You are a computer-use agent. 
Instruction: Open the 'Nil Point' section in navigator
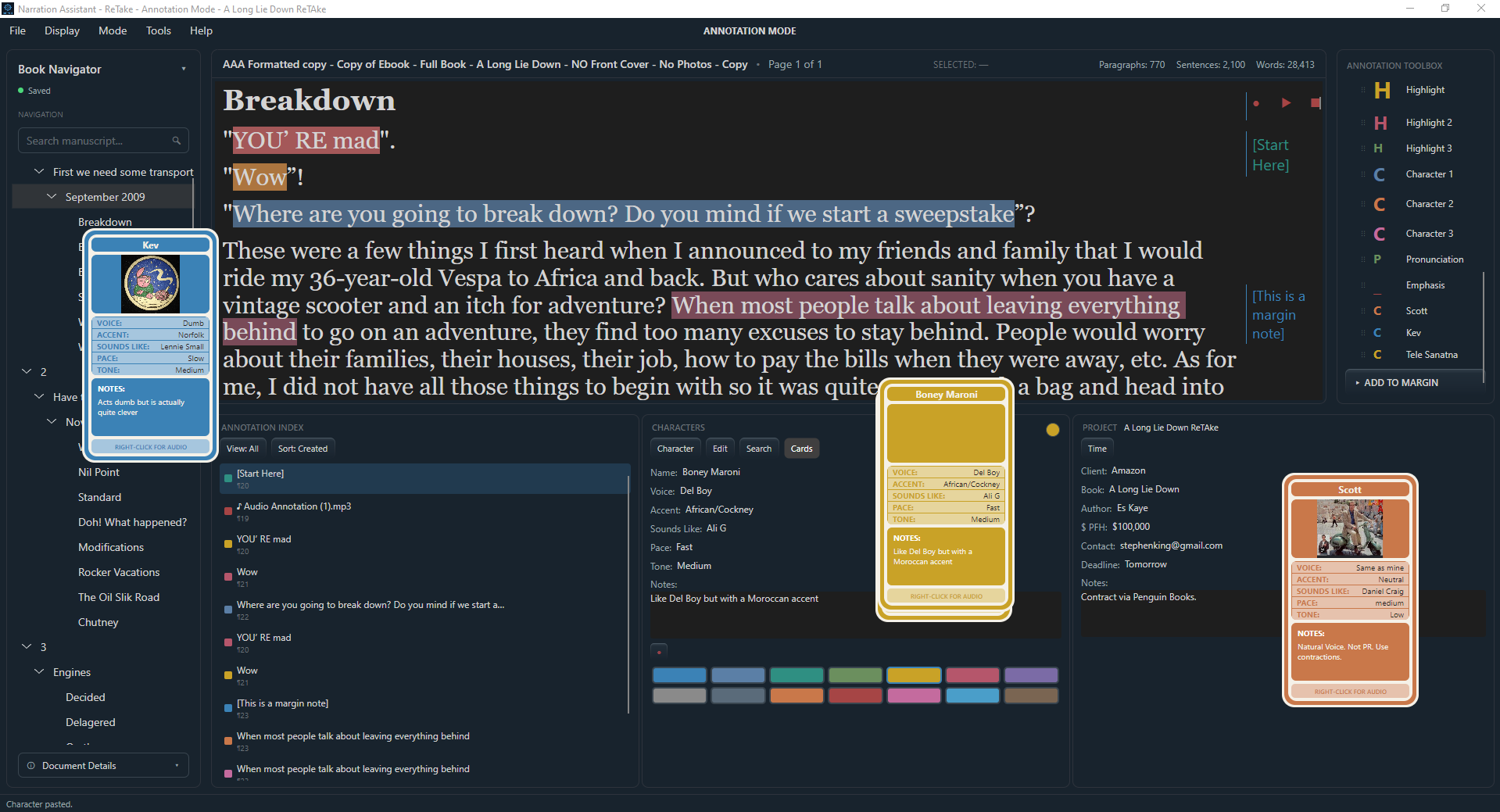click(x=98, y=472)
